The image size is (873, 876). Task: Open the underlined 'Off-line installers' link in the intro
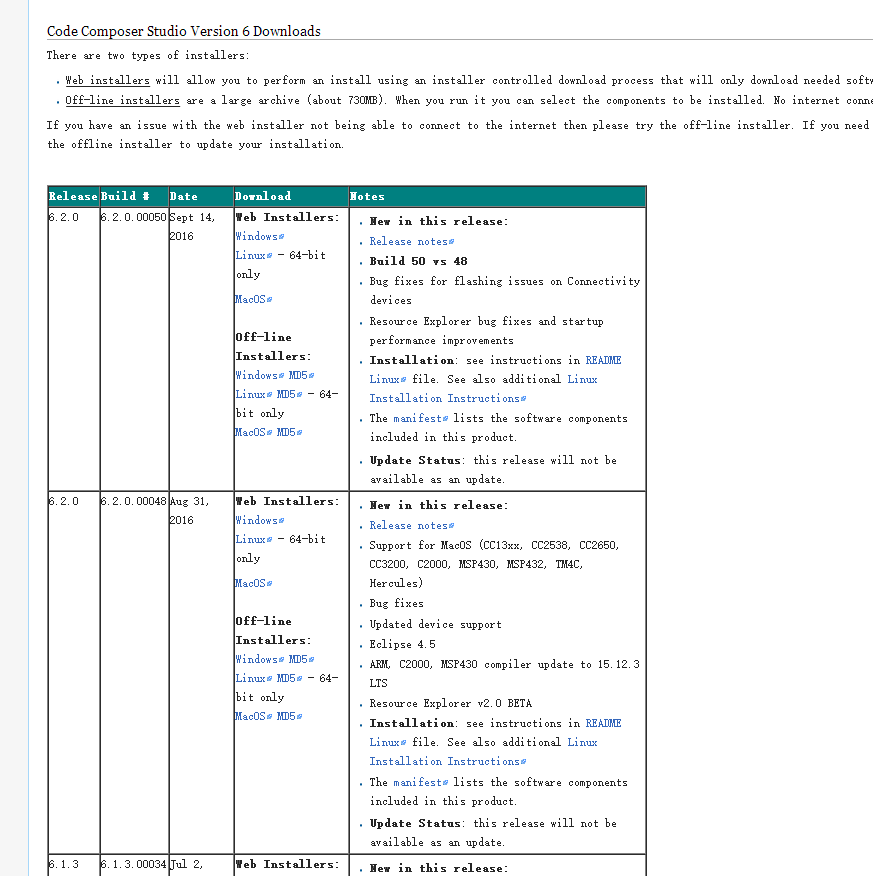(x=122, y=101)
